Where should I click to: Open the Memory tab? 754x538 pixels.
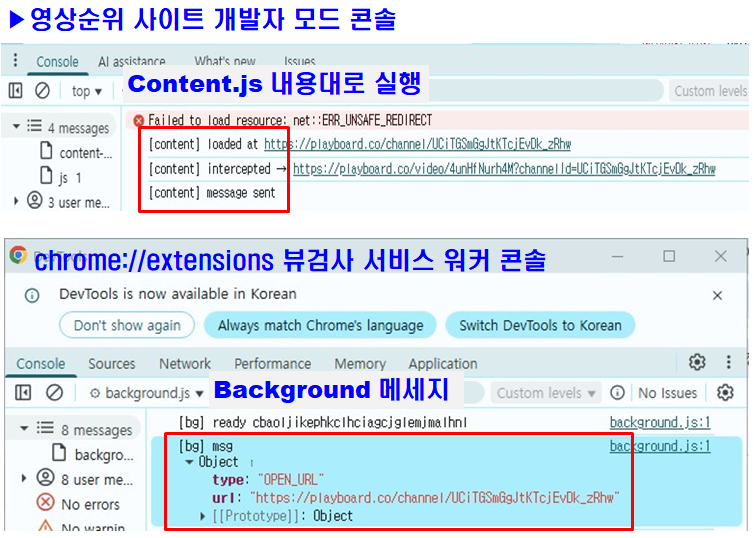[360, 363]
